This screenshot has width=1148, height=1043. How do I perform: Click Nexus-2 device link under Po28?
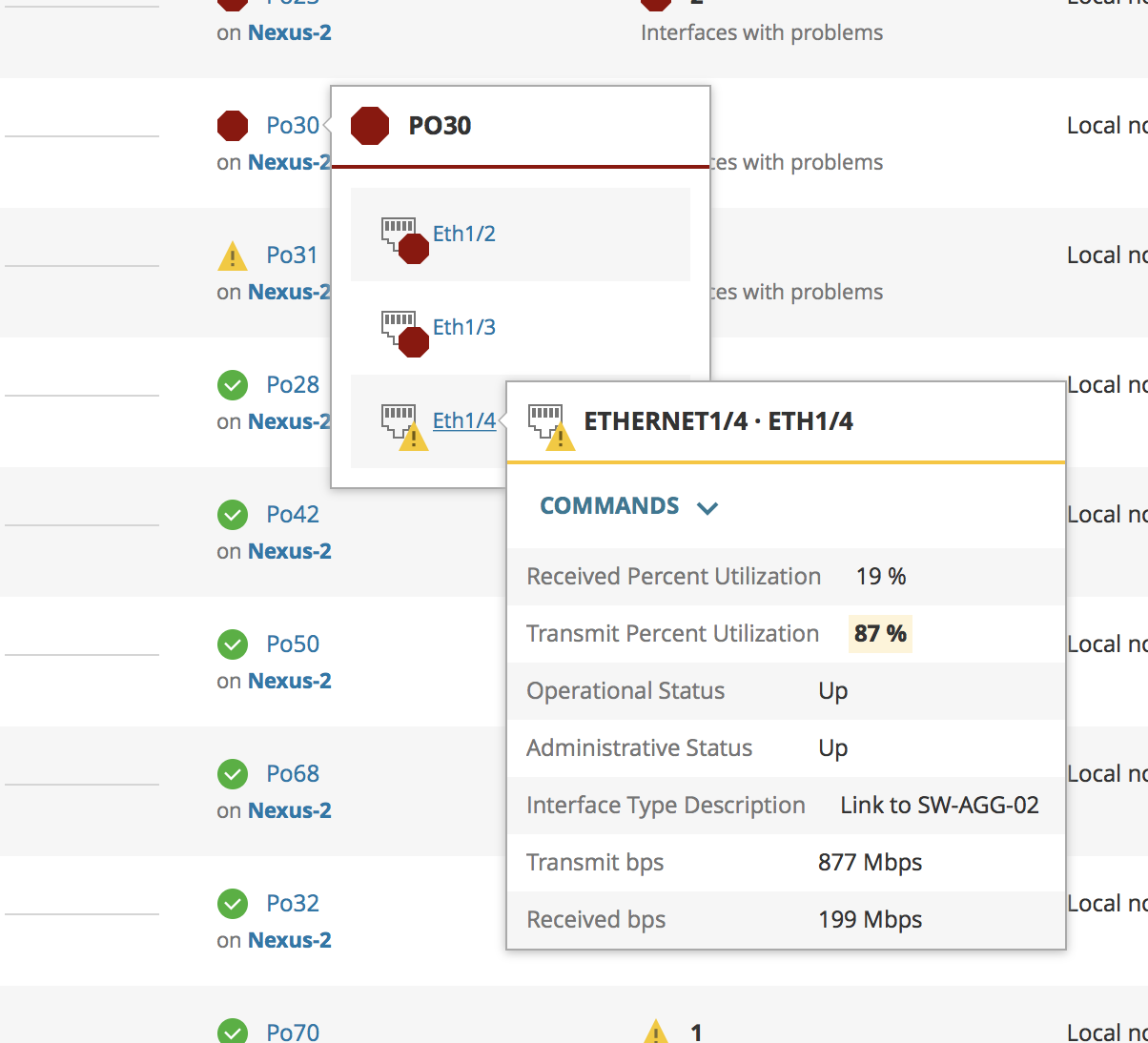click(x=289, y=421)
